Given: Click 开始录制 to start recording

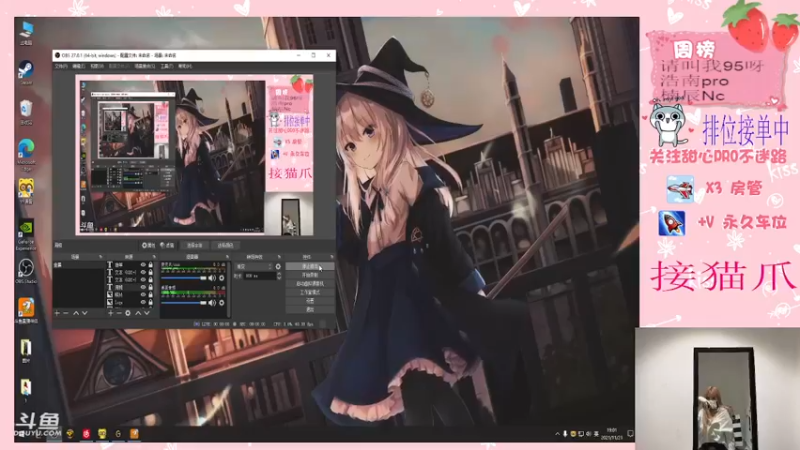Looking at the screenshot, I should click(310, 275).
